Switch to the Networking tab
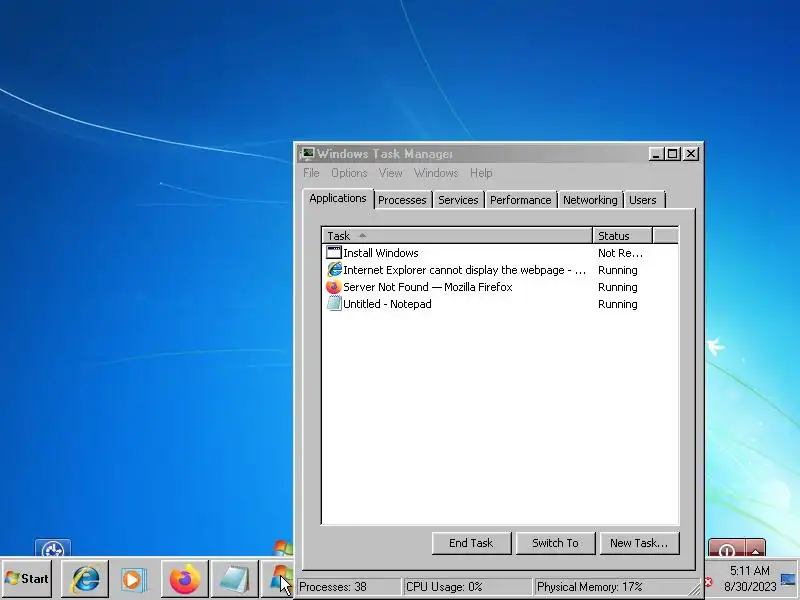 click(590, 200)
